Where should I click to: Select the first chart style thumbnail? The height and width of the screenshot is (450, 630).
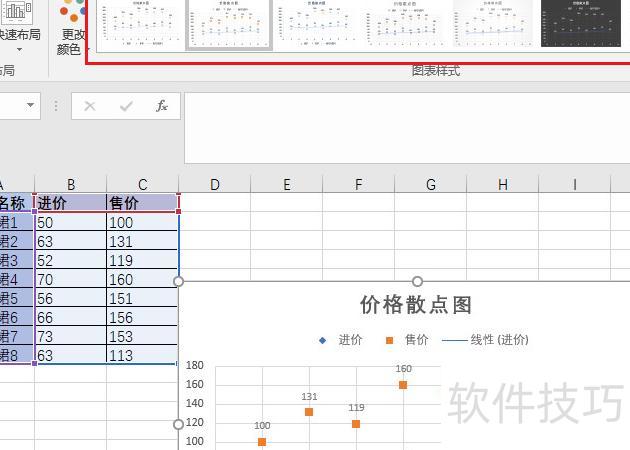[140, 23]
